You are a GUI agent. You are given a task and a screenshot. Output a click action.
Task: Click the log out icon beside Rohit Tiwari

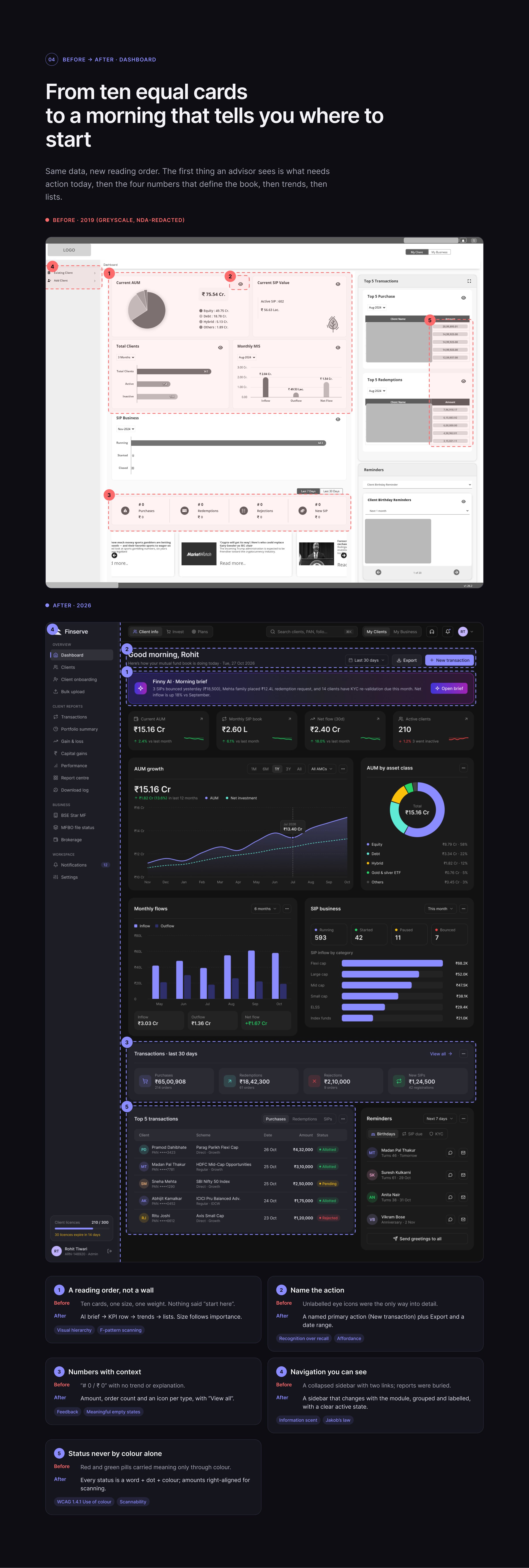[x=110, y=1251]
